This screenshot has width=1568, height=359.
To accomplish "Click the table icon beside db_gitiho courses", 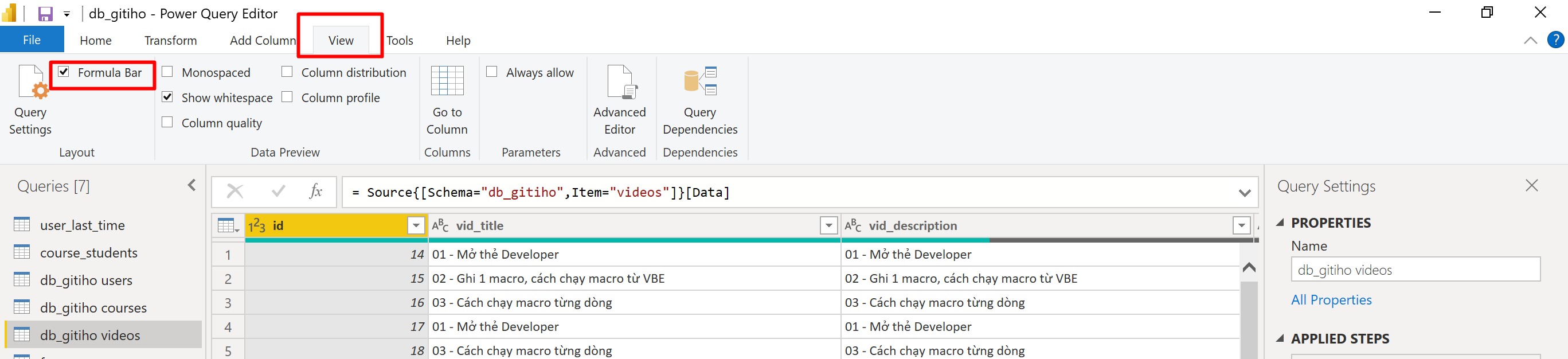I will click(x=22, y=307).
